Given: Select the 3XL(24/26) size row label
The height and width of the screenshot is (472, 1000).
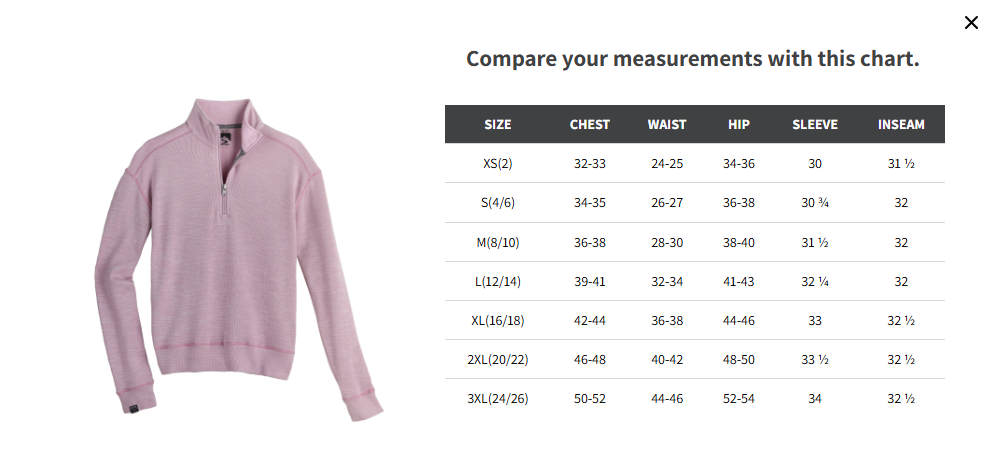Looking at the screenshot, I should (497, 399).
